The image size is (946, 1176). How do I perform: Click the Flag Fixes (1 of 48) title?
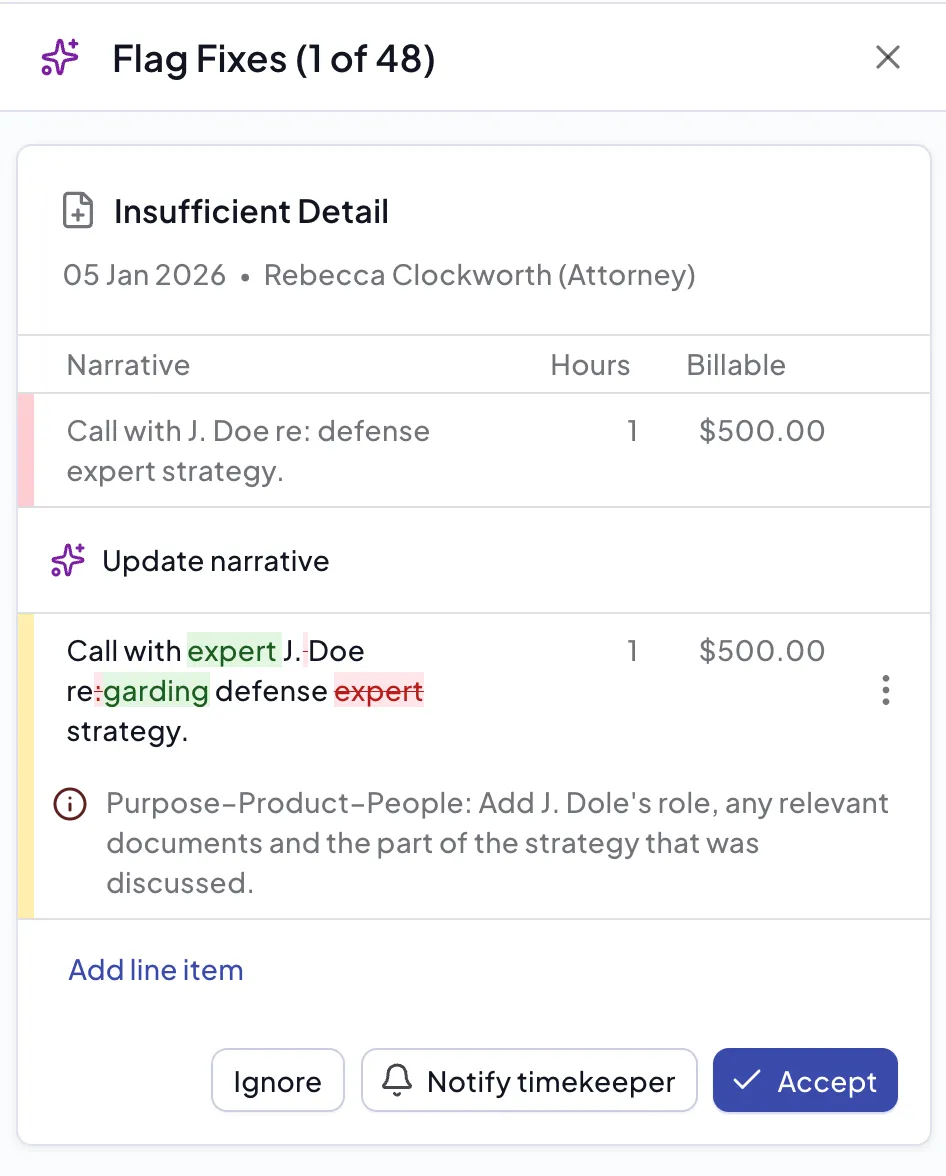pyautogui.click(x=274, y=59)
